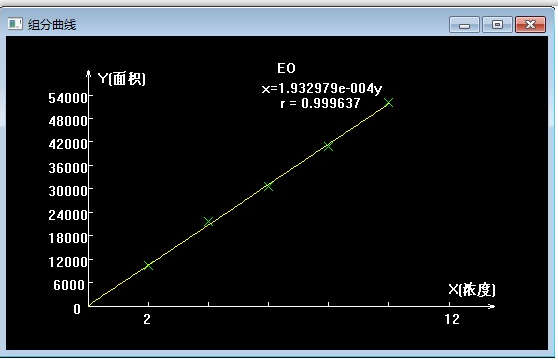Screen dimensions: 558x360
Task: Select the data marker near area 30000
Action: [x=268, y=186]
